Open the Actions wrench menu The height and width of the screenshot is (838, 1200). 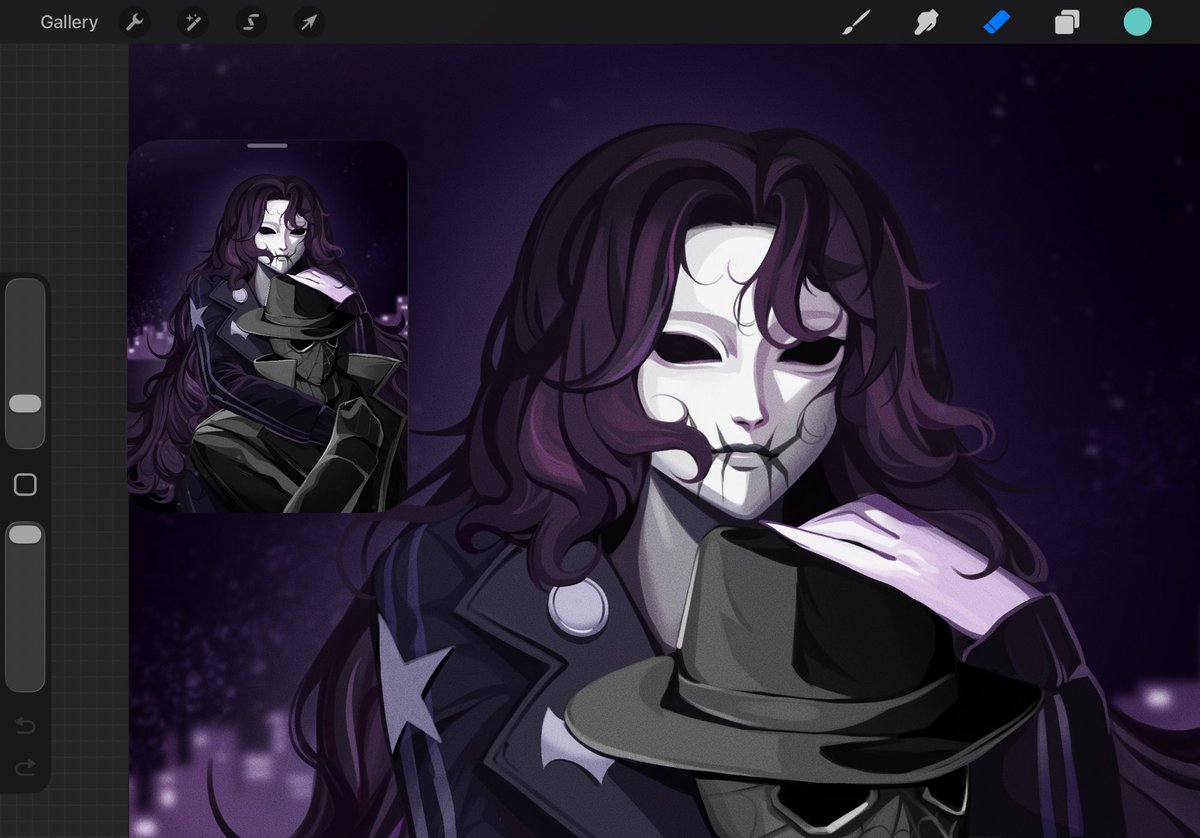(134, 22)
